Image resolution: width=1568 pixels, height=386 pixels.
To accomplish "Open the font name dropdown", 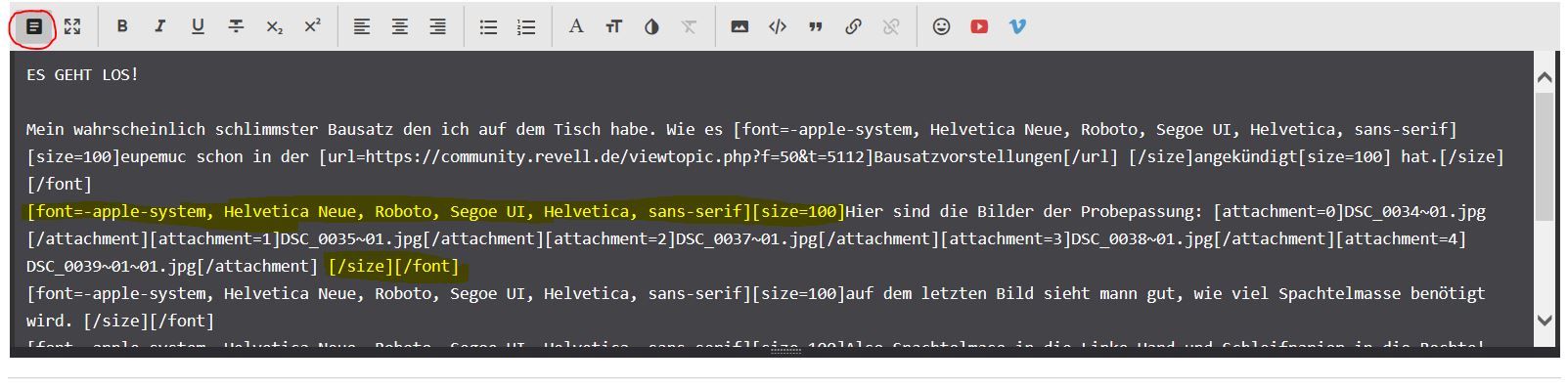I will point(576,26).
